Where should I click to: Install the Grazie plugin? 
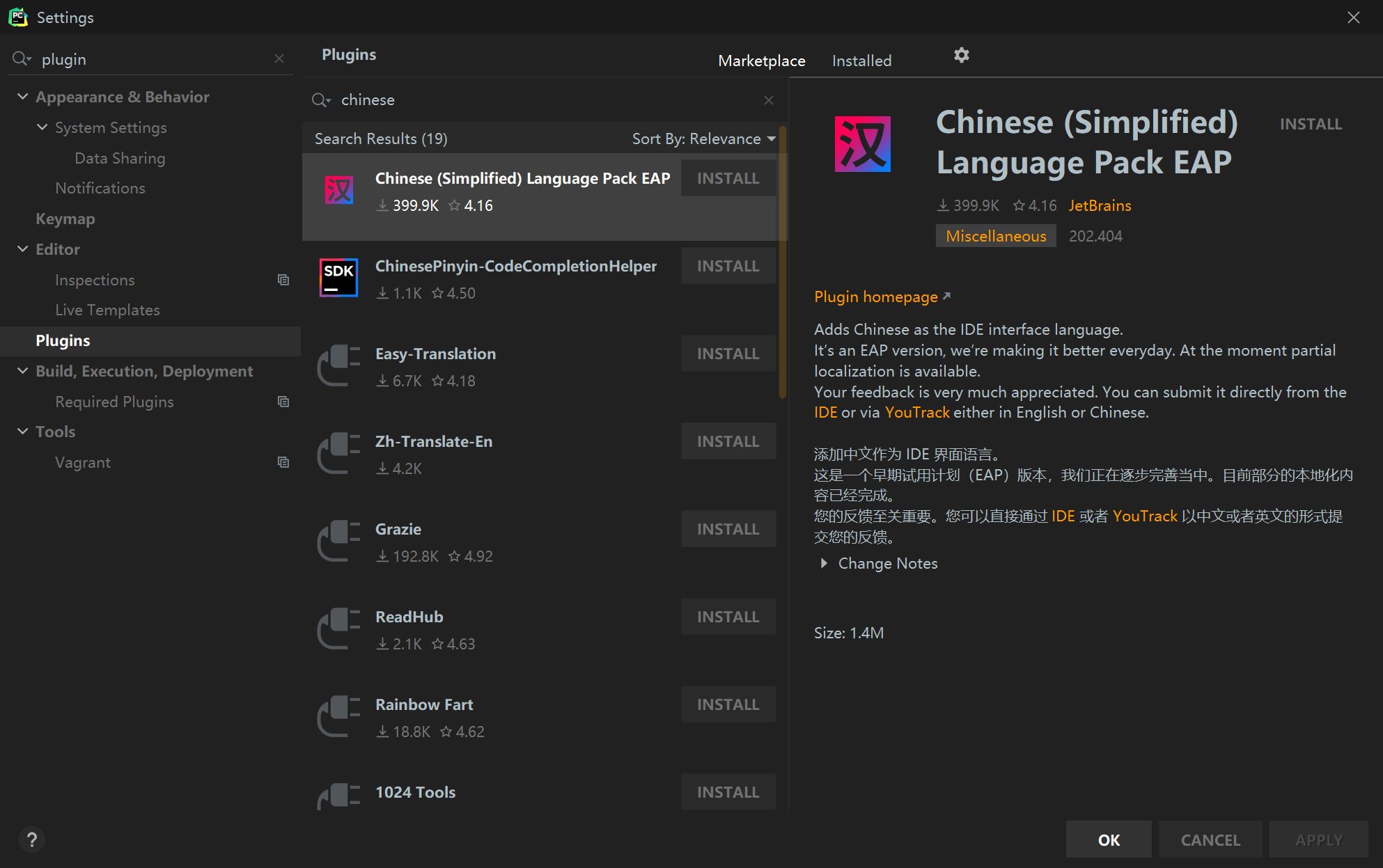(x=728, y=529)
